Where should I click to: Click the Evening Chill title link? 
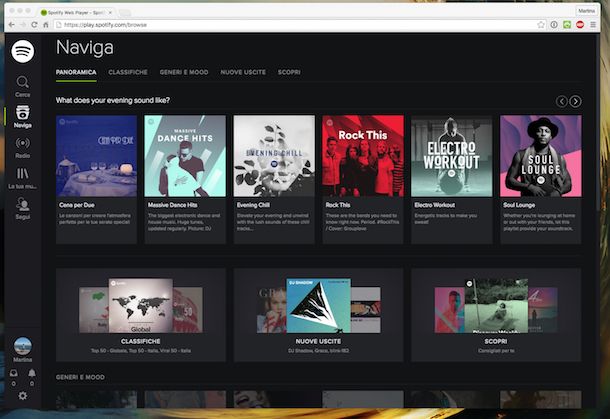click(253, 205)
